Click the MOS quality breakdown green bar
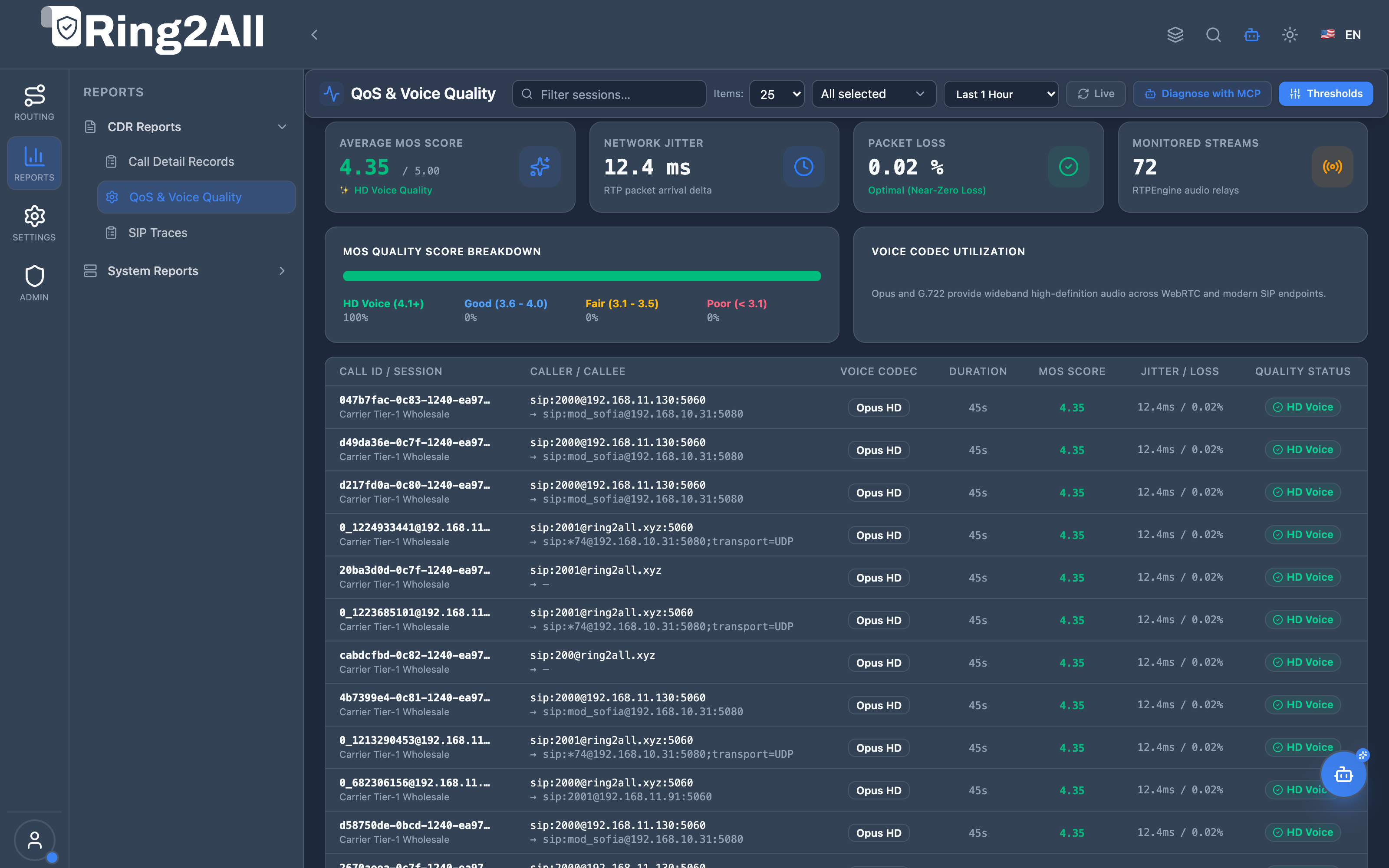Image resolution: width=1389 pixels, height=868 pixels. click(x=582, y=276)
